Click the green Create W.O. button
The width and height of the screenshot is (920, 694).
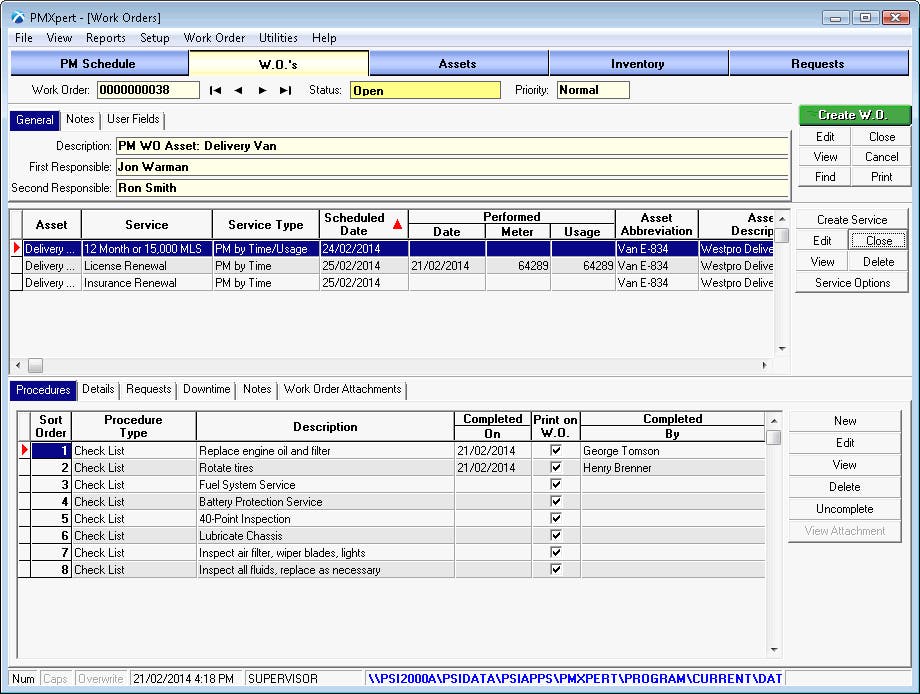tap(854, 115)
